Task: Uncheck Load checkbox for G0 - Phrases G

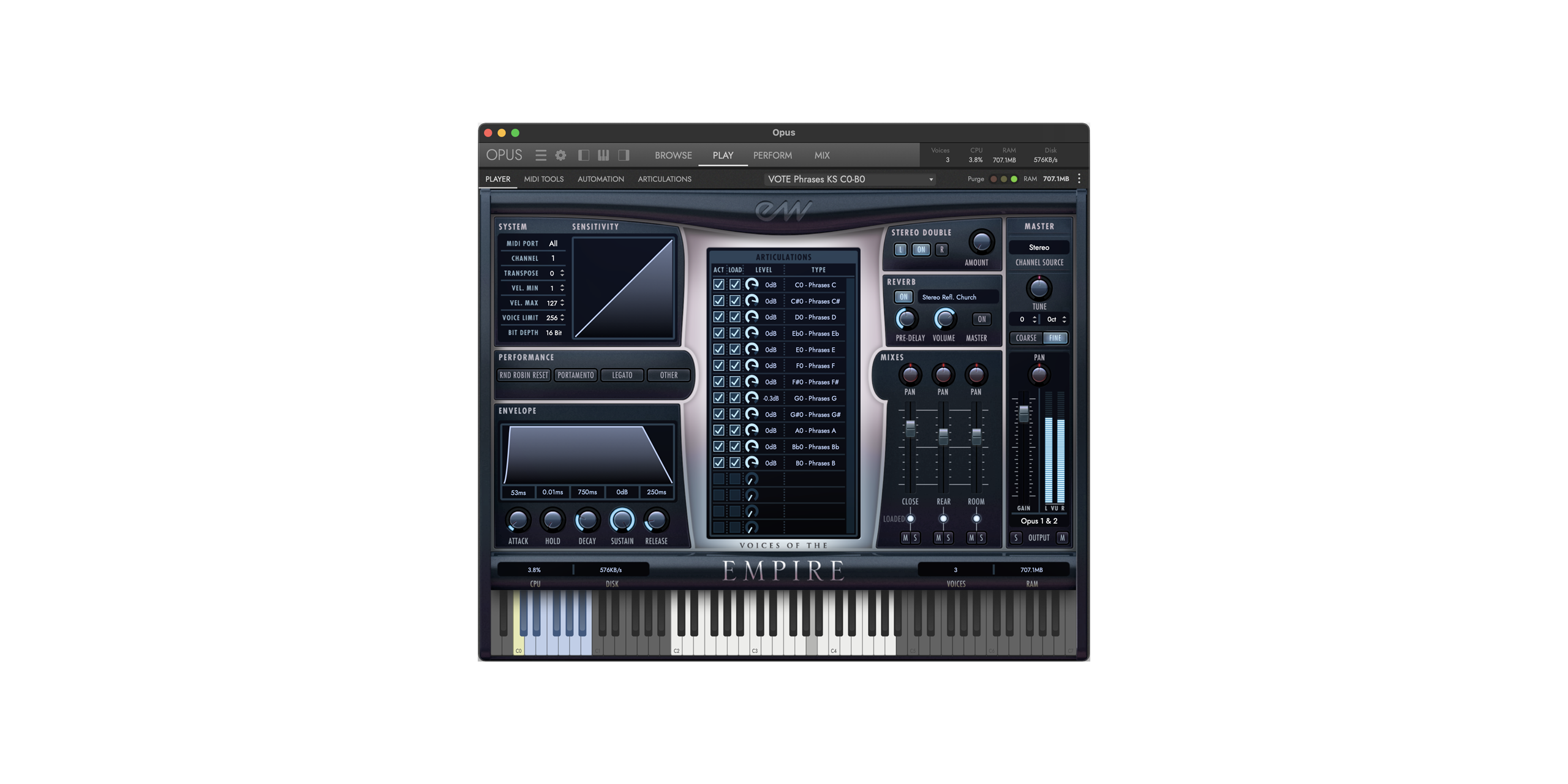Action: tap(734, 398)
